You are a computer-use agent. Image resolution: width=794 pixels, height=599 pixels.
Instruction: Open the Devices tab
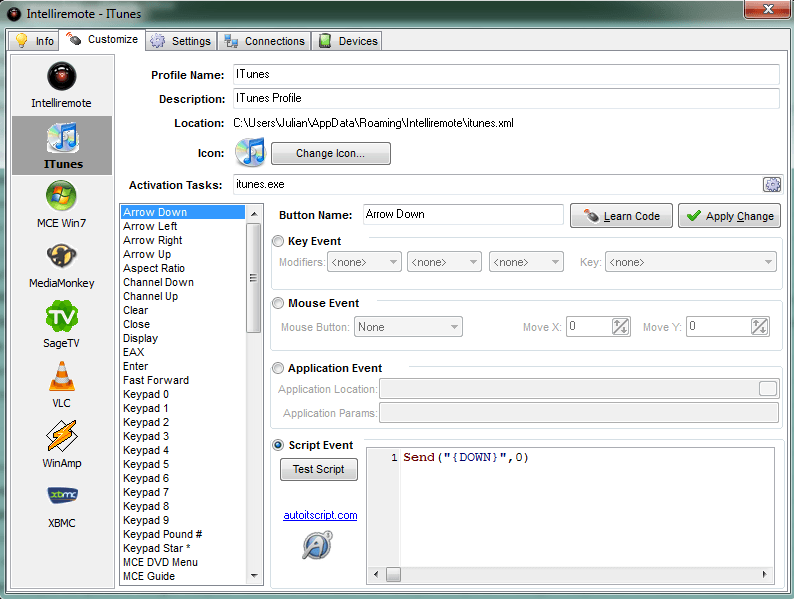tap(347, 41)
